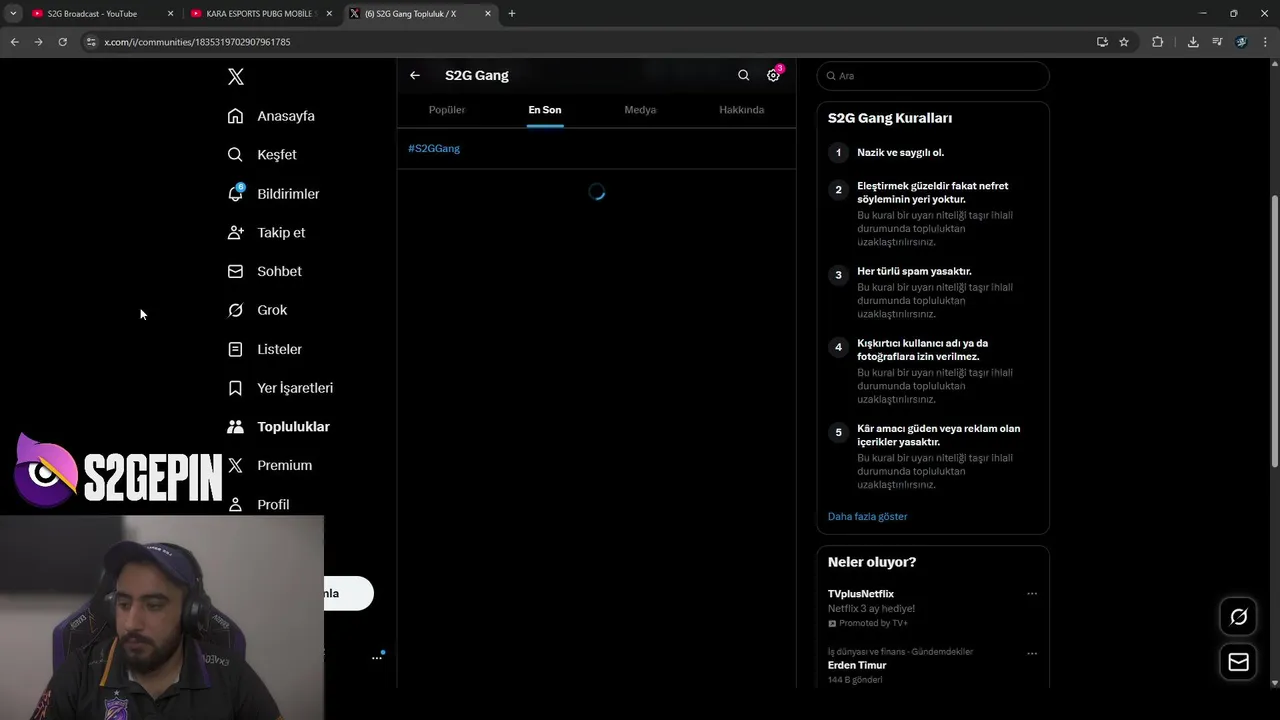Click Daha fazla göster link

point(867,517)
